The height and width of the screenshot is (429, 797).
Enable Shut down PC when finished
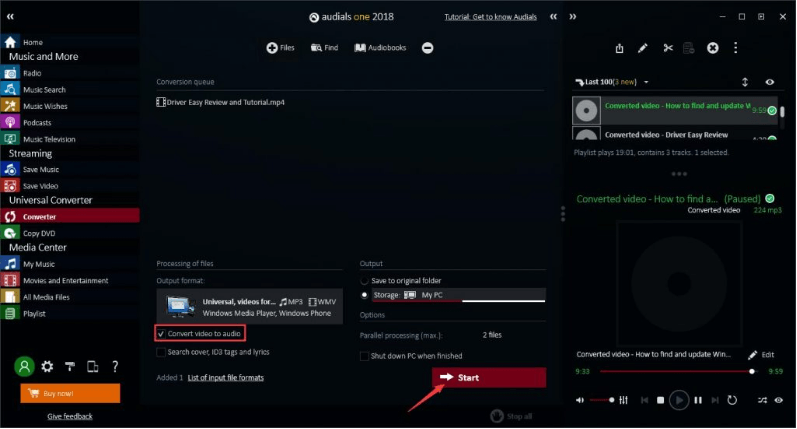[x=364, y=356]
